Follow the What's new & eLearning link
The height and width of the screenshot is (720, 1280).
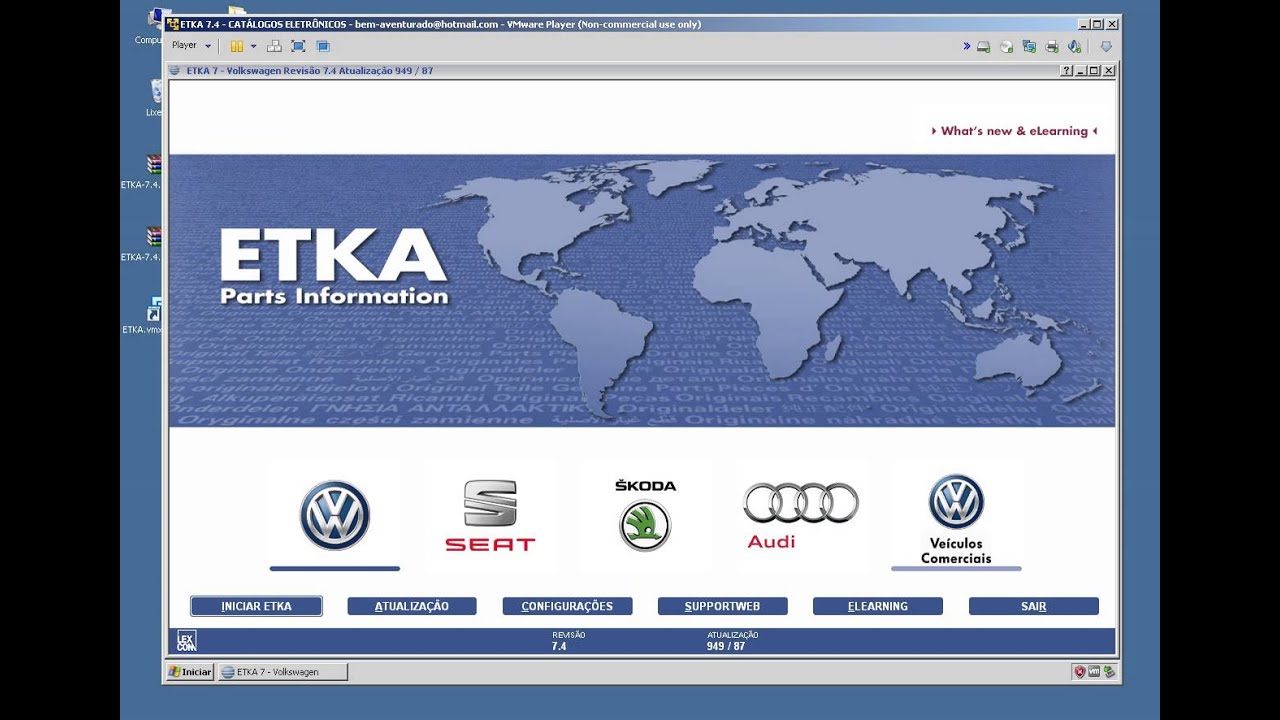coord(1014,131)
